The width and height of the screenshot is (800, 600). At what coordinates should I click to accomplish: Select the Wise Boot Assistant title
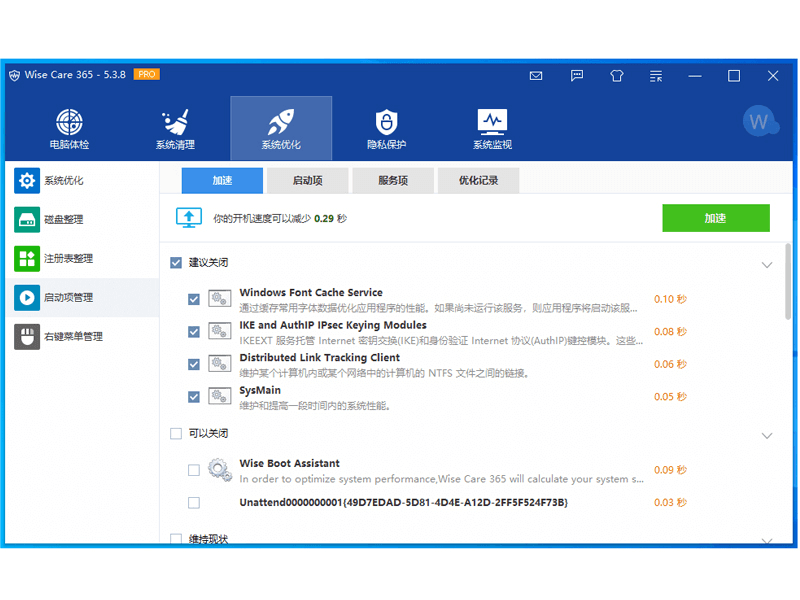[x=289, y=463]
